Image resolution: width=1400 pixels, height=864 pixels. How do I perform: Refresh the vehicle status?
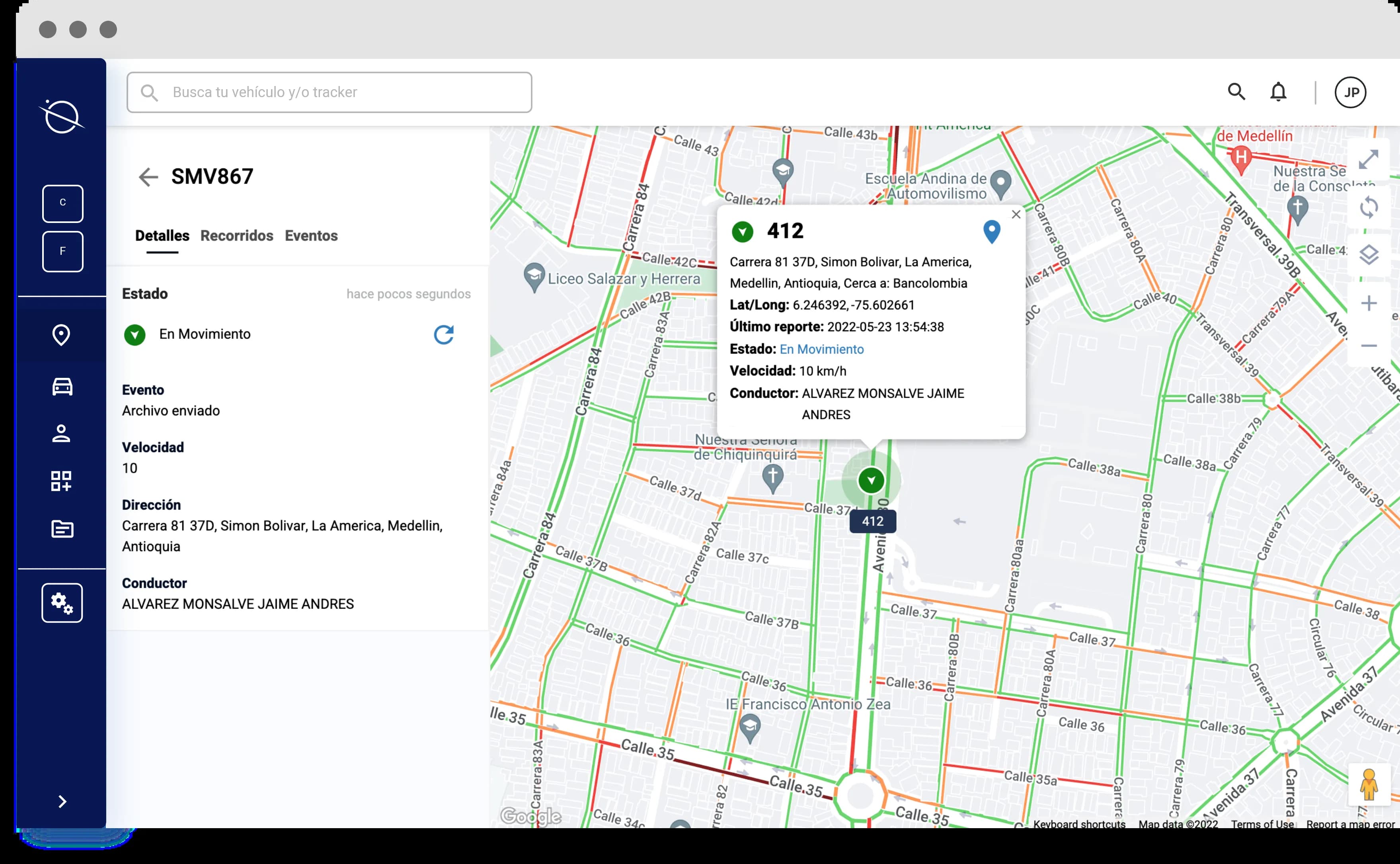coord(444,334)
